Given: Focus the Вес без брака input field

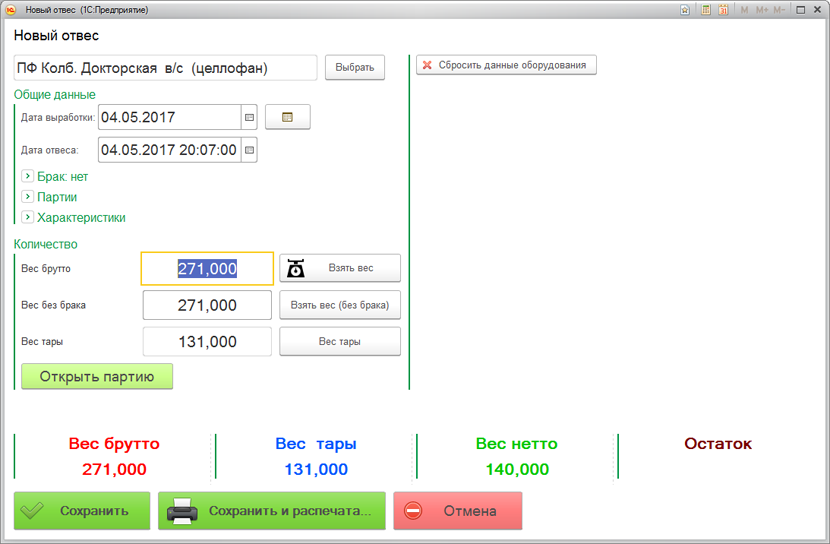Looking at the screenshot, I should (x=207, y=305).
